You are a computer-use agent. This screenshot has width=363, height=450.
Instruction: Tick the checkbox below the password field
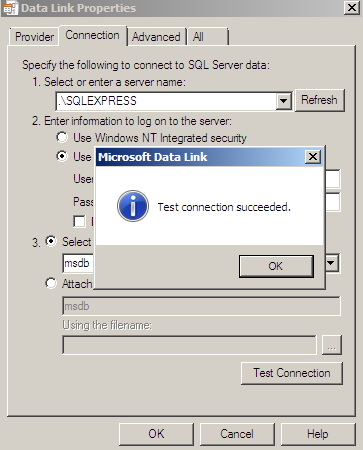click(x=79, y=221)
